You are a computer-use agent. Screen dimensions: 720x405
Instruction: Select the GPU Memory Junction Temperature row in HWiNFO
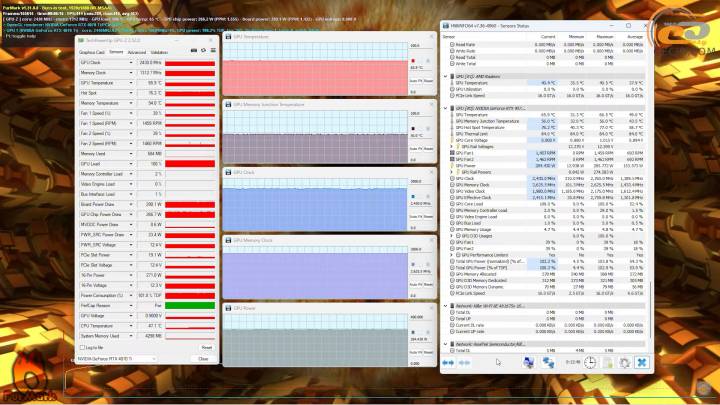pos(547,121)
